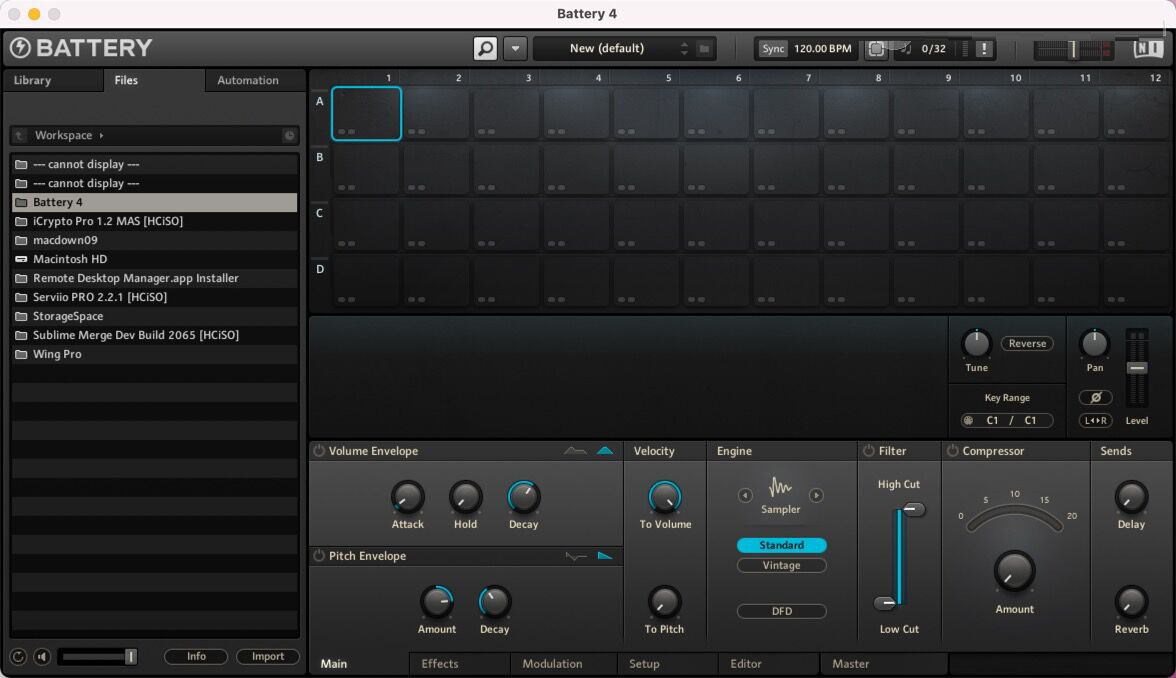Select the Wing Pro folder
Screen dimensions: 1176x678
tap(154, 354)
